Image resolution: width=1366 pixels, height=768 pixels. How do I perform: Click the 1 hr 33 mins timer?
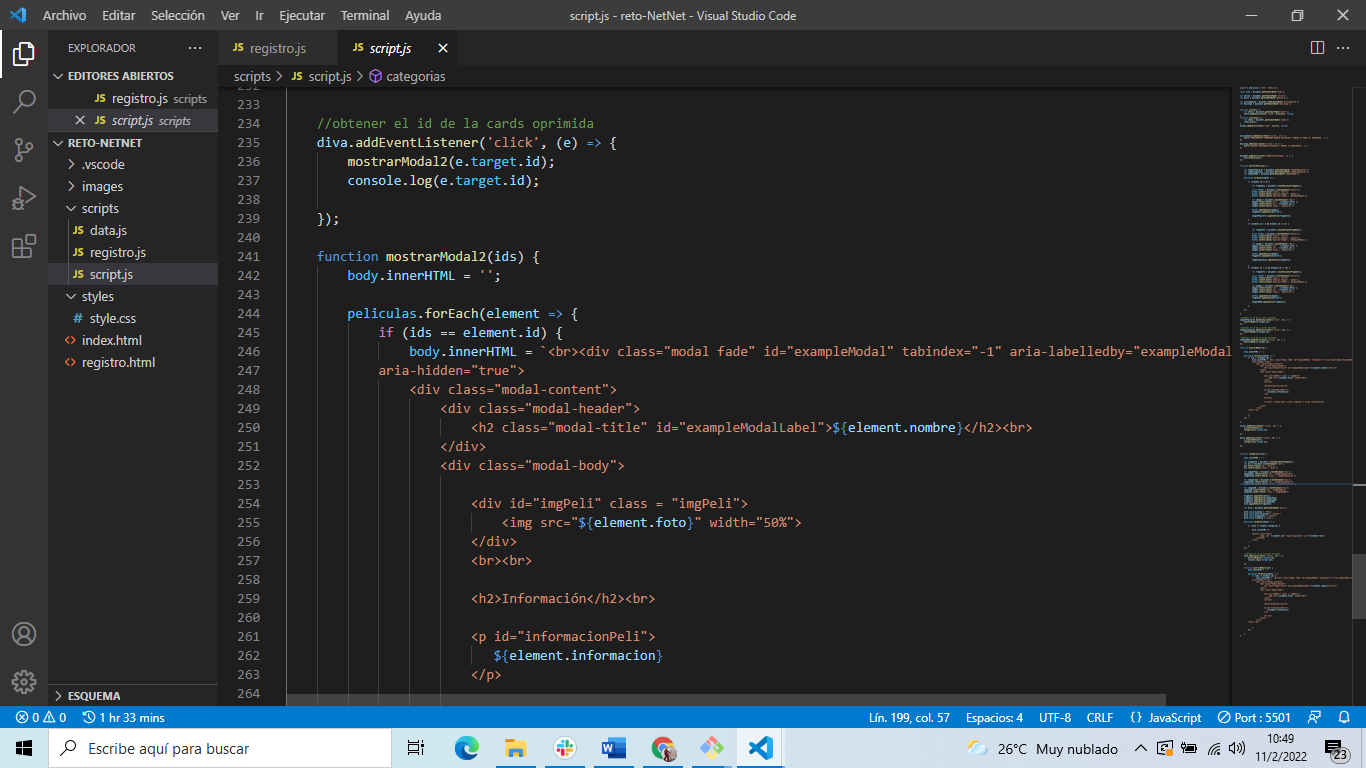tap(124, 717)
